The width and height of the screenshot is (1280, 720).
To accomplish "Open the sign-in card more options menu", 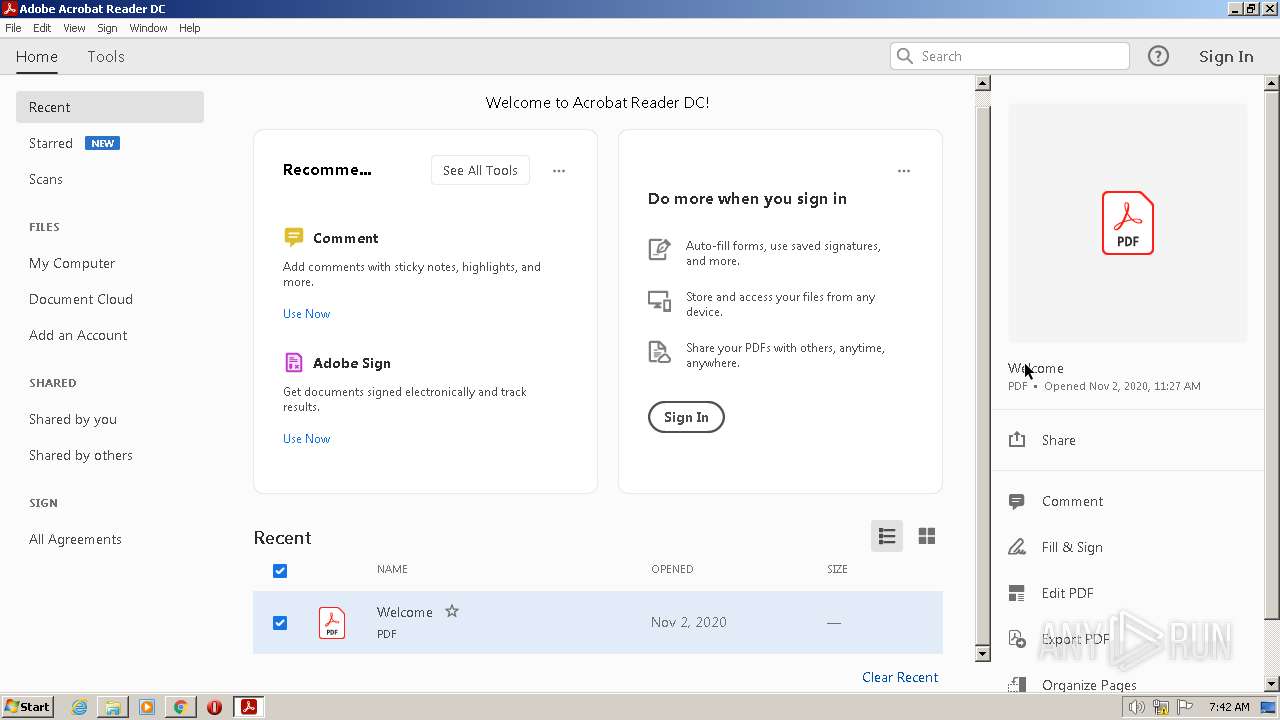I will point(904,170).
